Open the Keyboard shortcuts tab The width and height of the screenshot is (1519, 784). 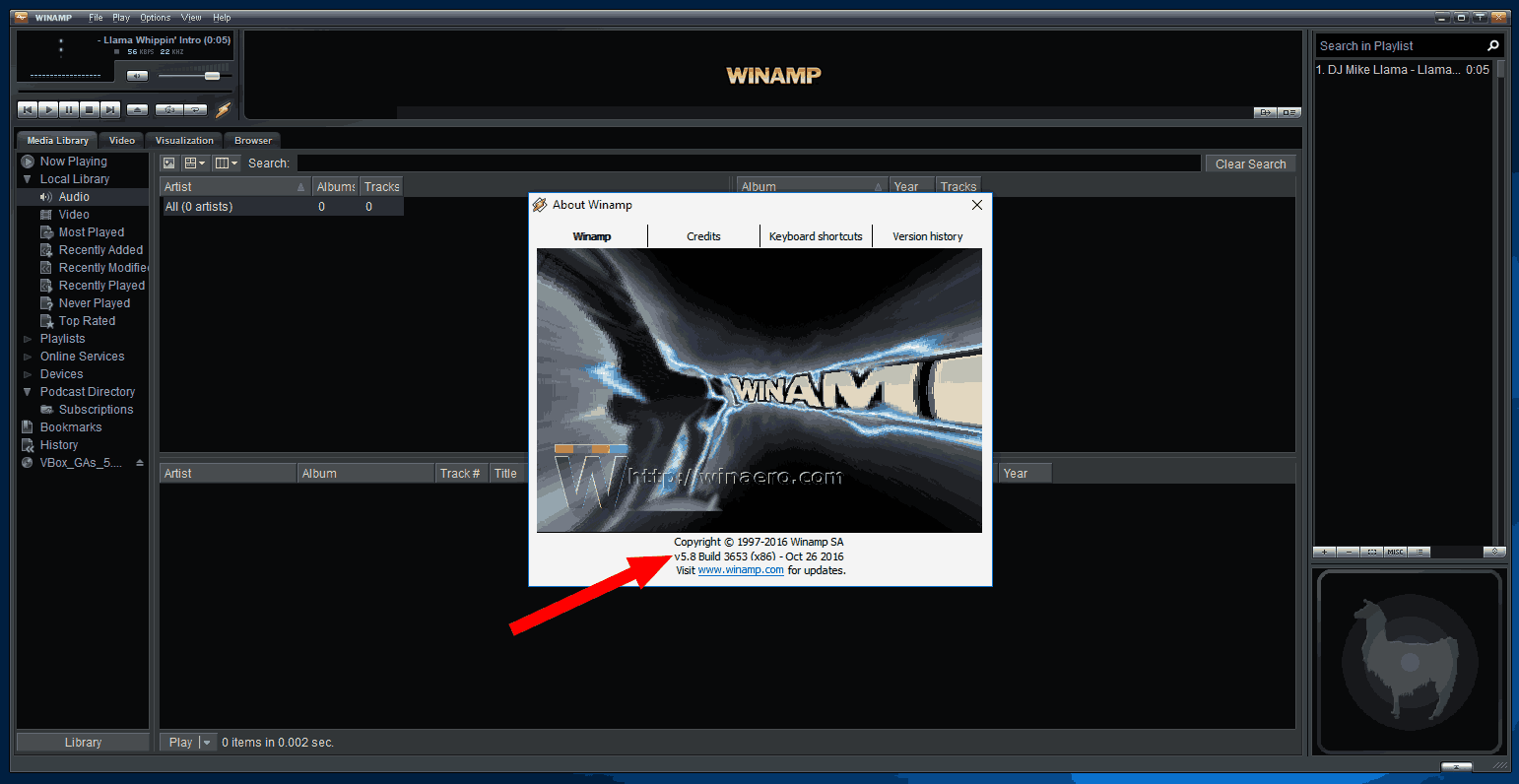816,236
